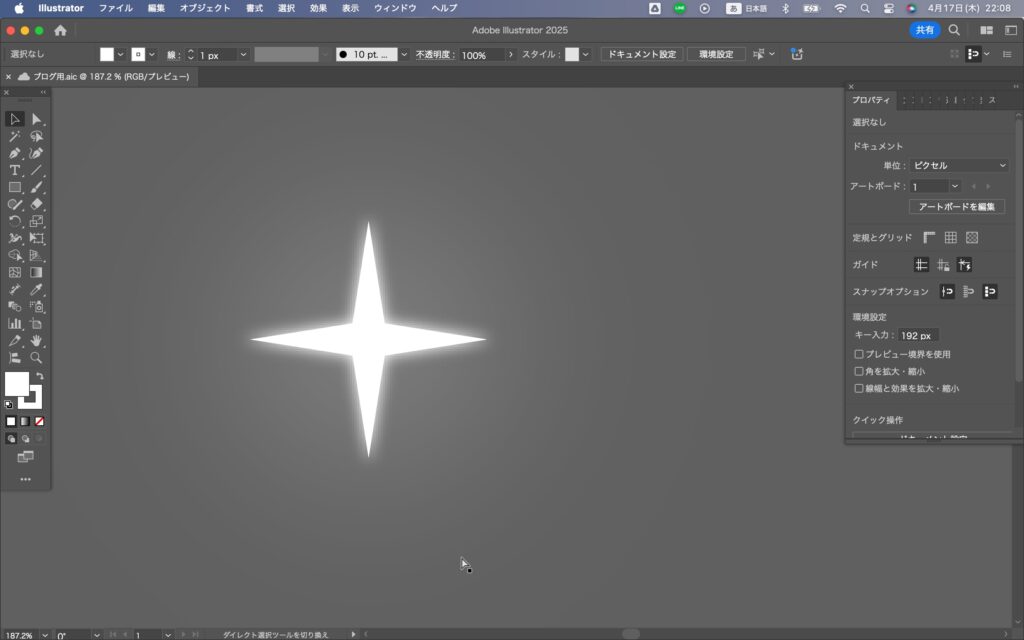The image size is (1024, 640).
Task: Select the Line Segment tool
Action: click(x=37, y=170)
